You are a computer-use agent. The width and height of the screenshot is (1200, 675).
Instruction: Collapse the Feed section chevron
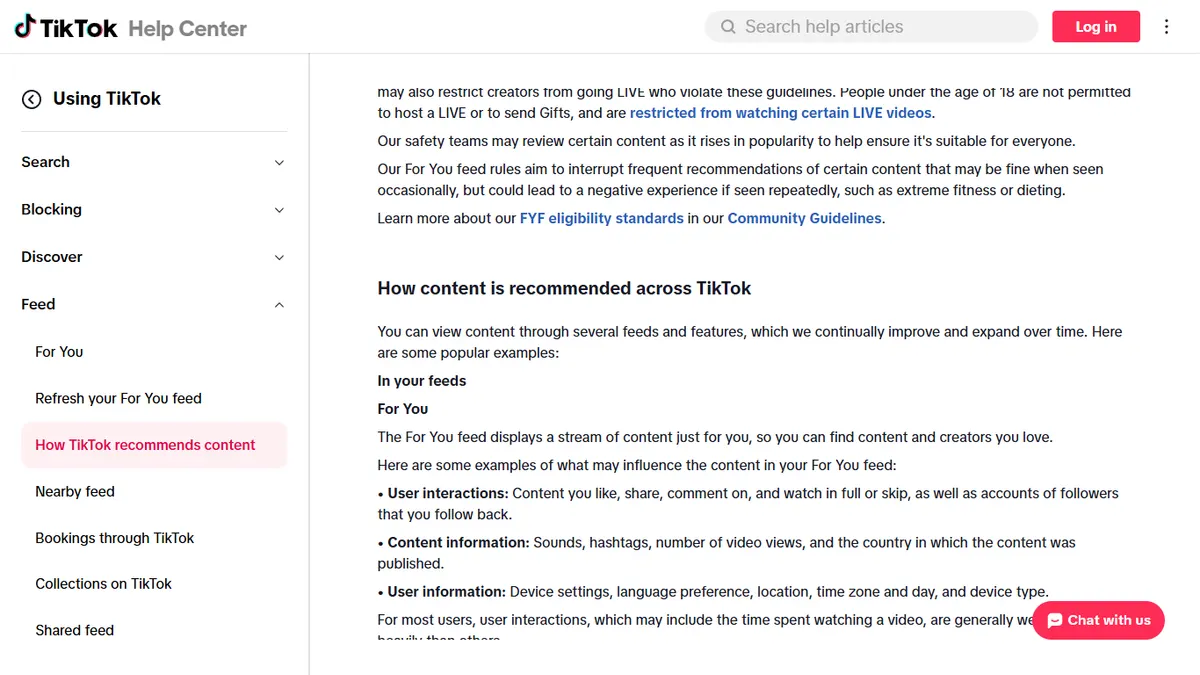[279, 305]
